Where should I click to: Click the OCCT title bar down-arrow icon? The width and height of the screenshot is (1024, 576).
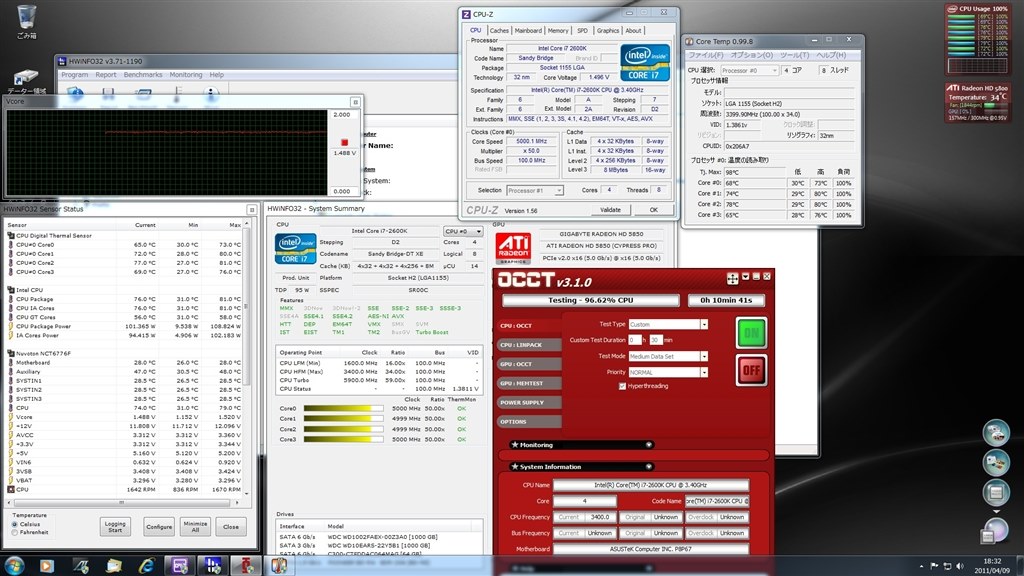[745, 277]
